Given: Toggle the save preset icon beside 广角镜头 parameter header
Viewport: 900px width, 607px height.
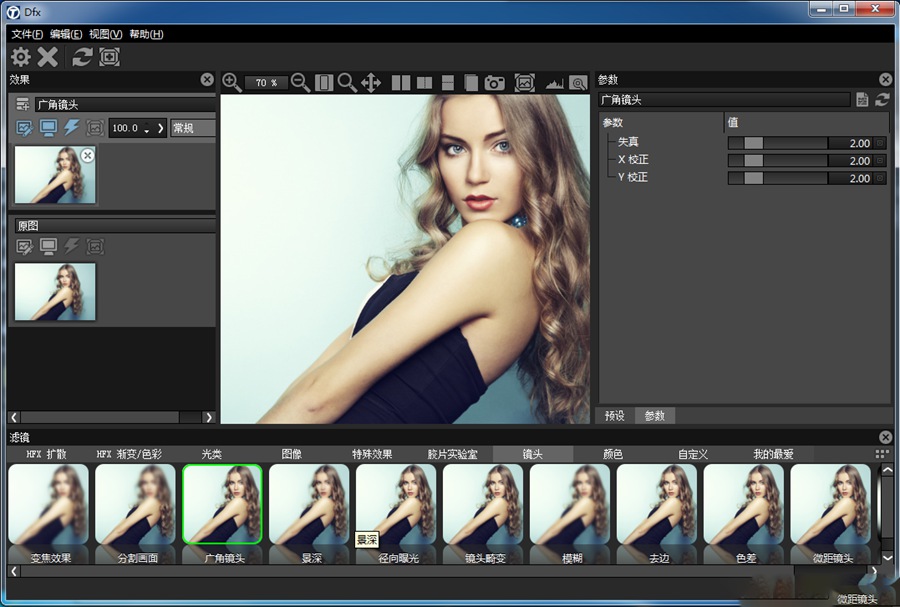Looking at the screenshot, I should pos(862,99).
